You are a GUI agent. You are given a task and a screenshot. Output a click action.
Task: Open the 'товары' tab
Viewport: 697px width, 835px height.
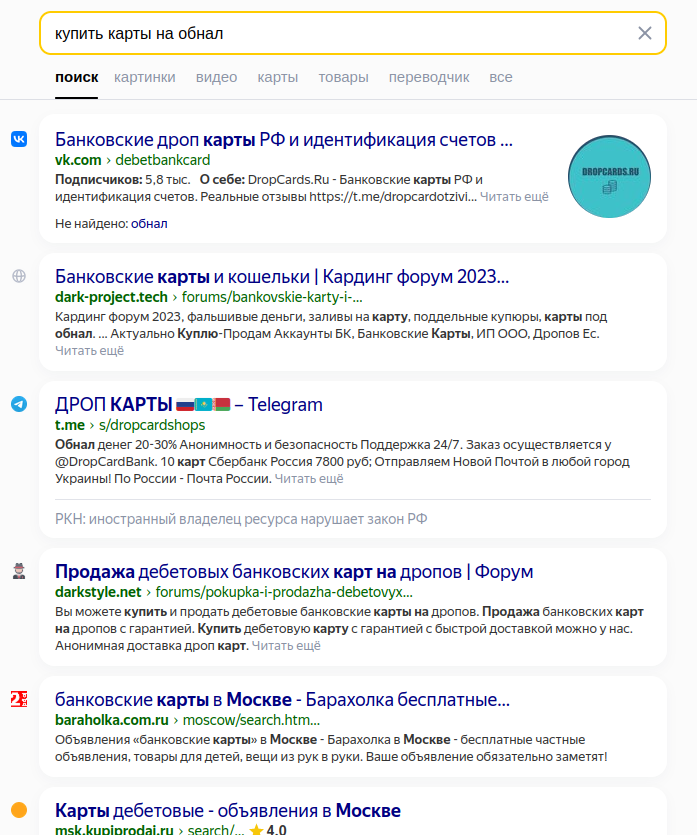point(343,77)
